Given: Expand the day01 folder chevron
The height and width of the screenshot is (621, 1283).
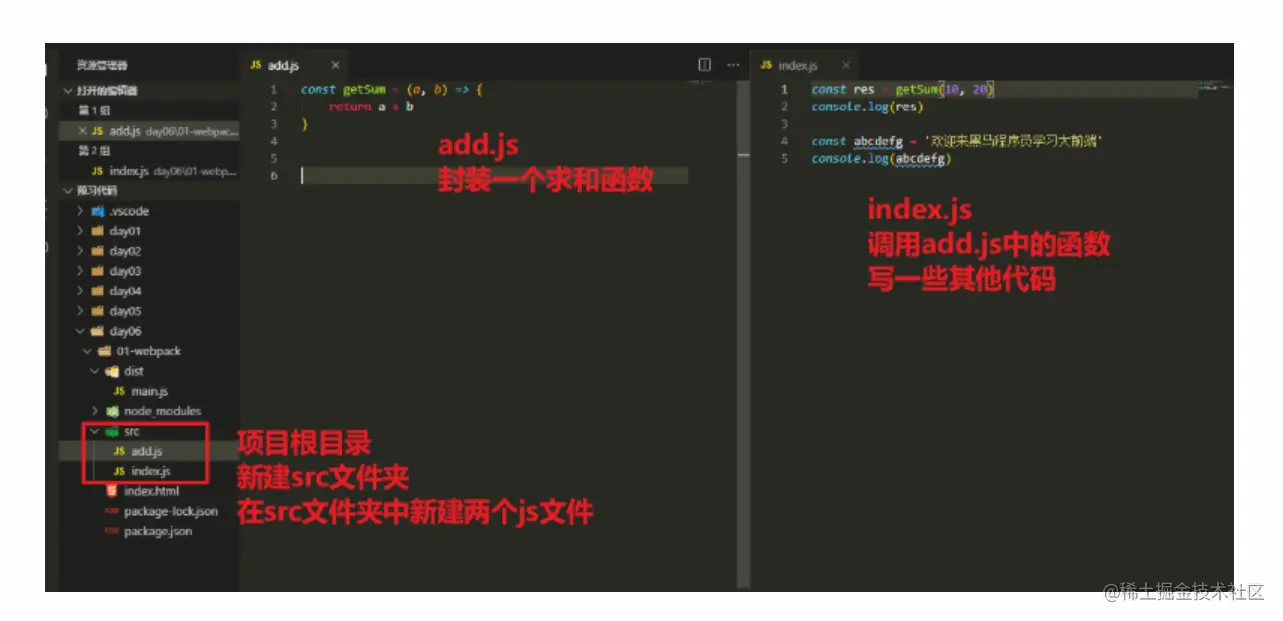Looking at the screenshot, I should point(80,231).
